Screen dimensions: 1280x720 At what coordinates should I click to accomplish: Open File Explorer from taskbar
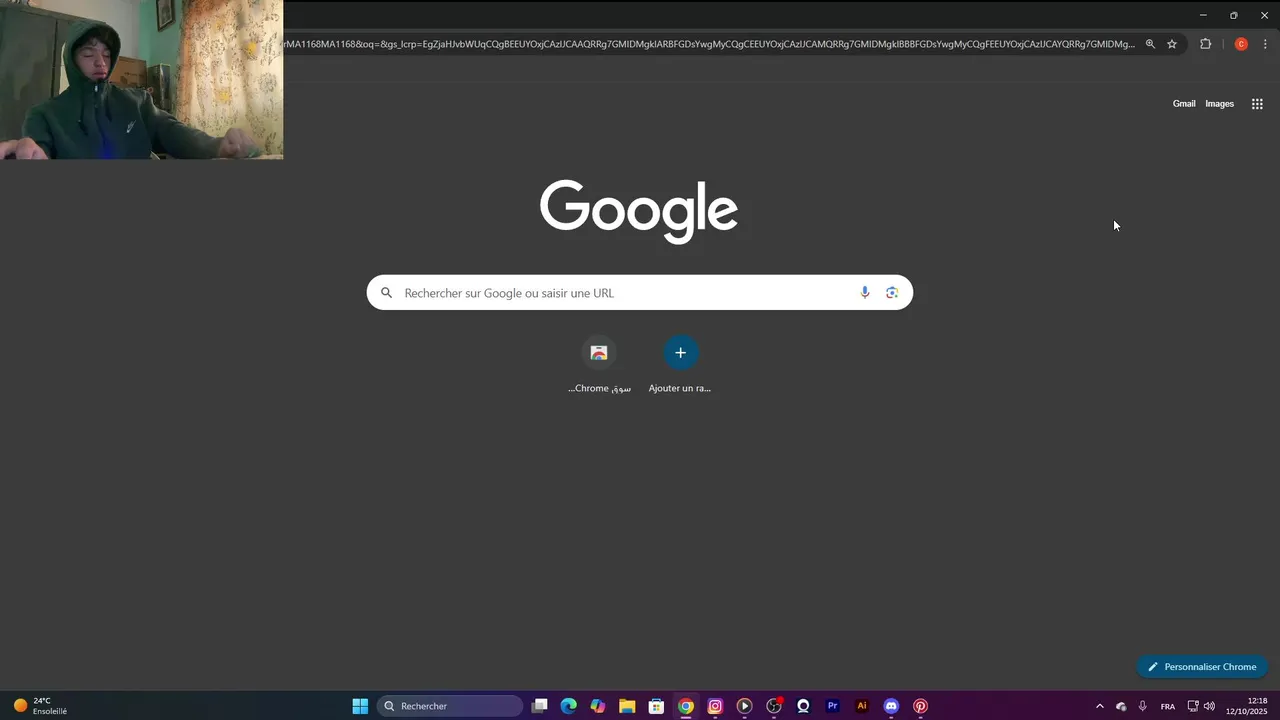627,706
